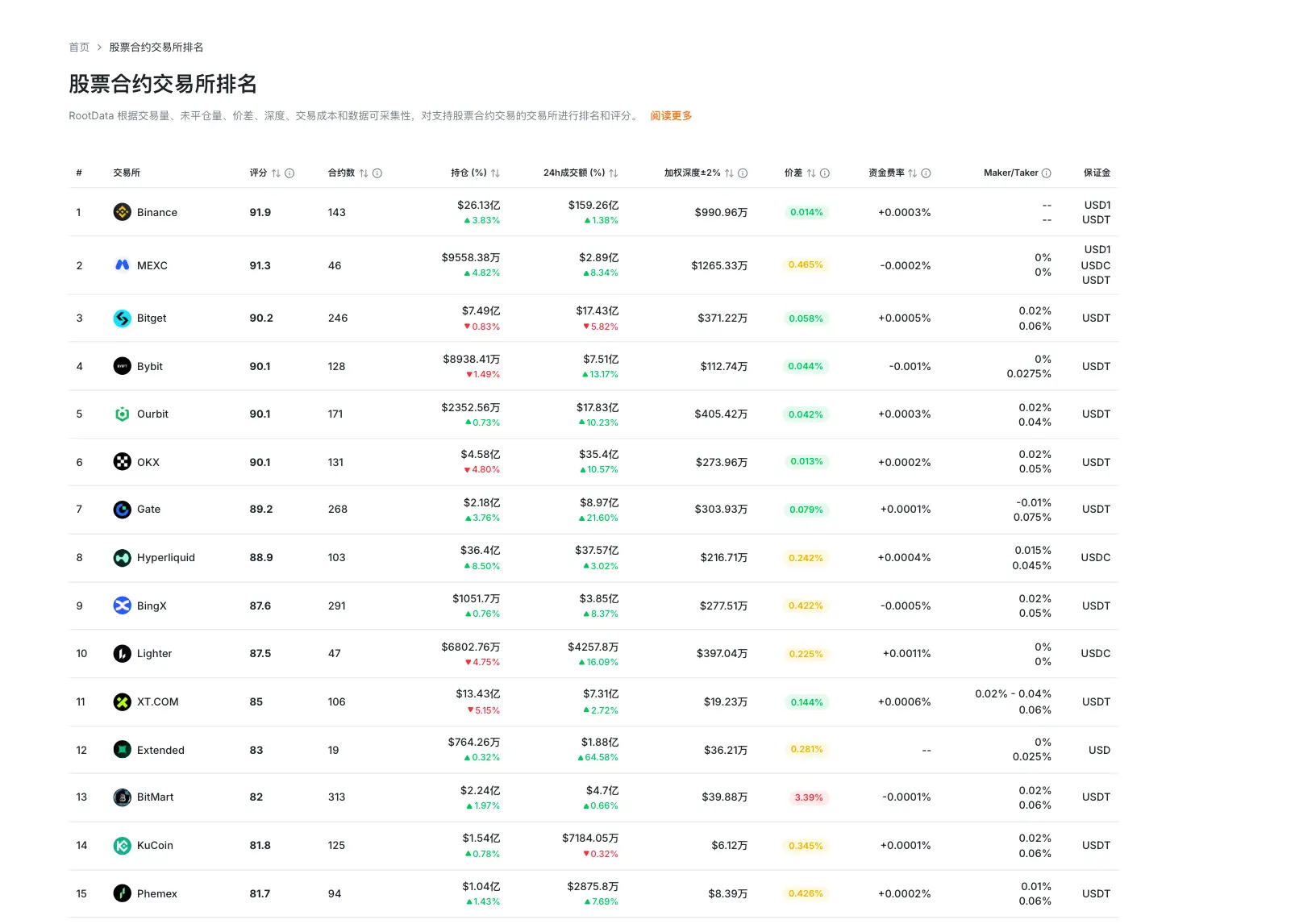Image resolution: width=1295 pixels, height=924 pixels.
Task: Click the Binance exchange logo
Action: 122,212
